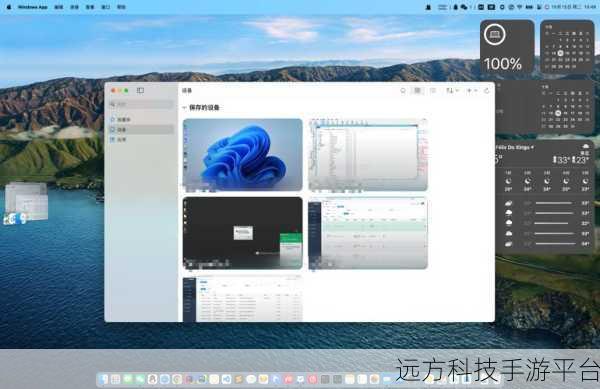
Task: Open the 帮助 menu in the menu bar
Action: point(121,7)
